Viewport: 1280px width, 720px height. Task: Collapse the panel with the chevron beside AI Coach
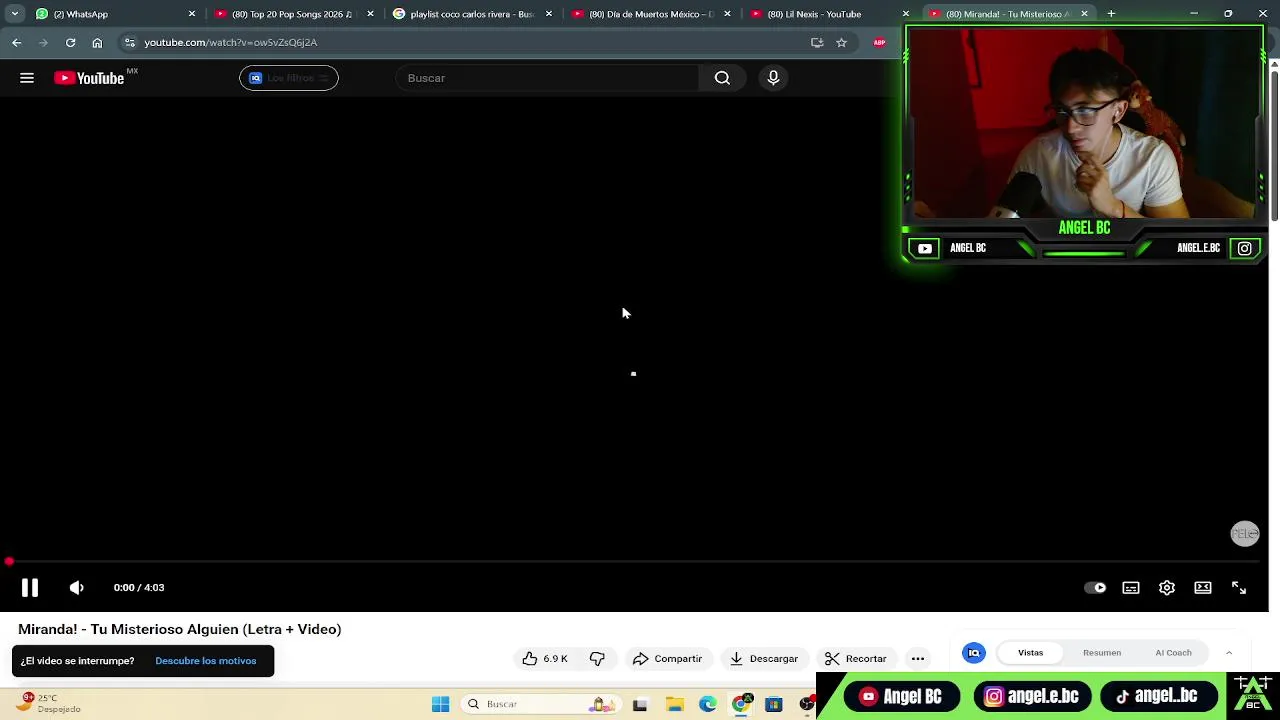(x=1229, y=653)
